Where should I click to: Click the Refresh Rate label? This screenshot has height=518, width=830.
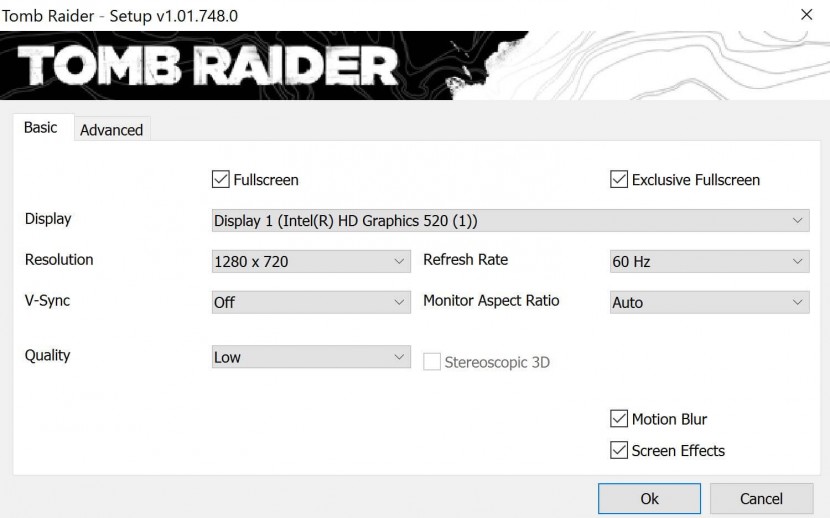[466, 259]
